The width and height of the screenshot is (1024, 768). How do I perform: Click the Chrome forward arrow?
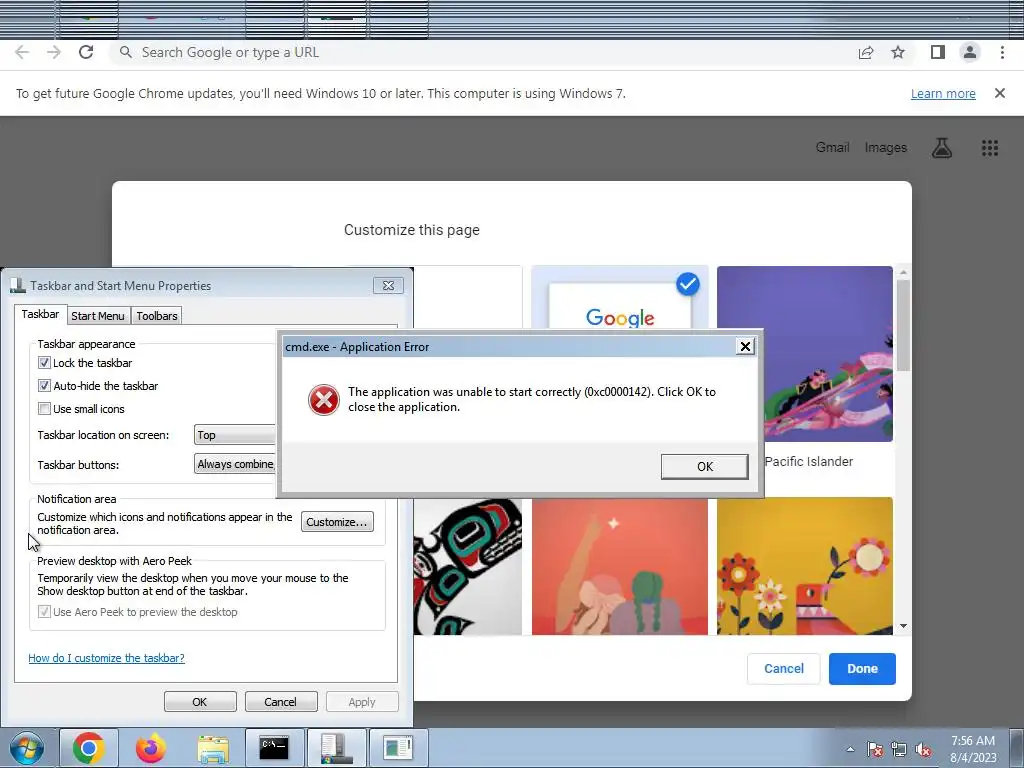54,52
